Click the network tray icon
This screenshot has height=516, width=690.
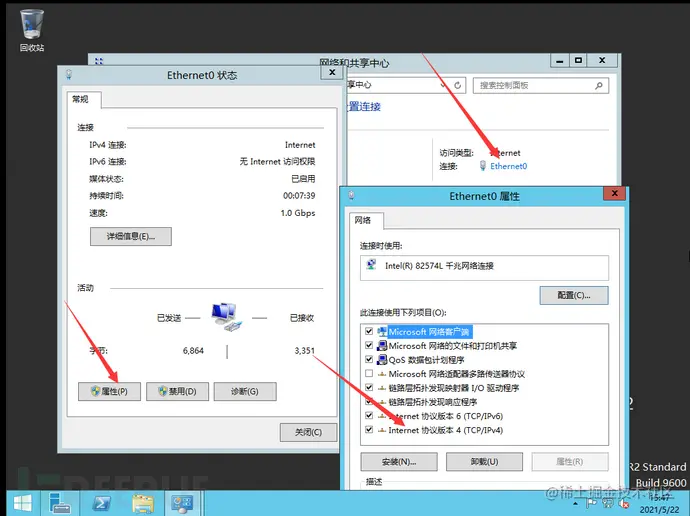point(609,503)
